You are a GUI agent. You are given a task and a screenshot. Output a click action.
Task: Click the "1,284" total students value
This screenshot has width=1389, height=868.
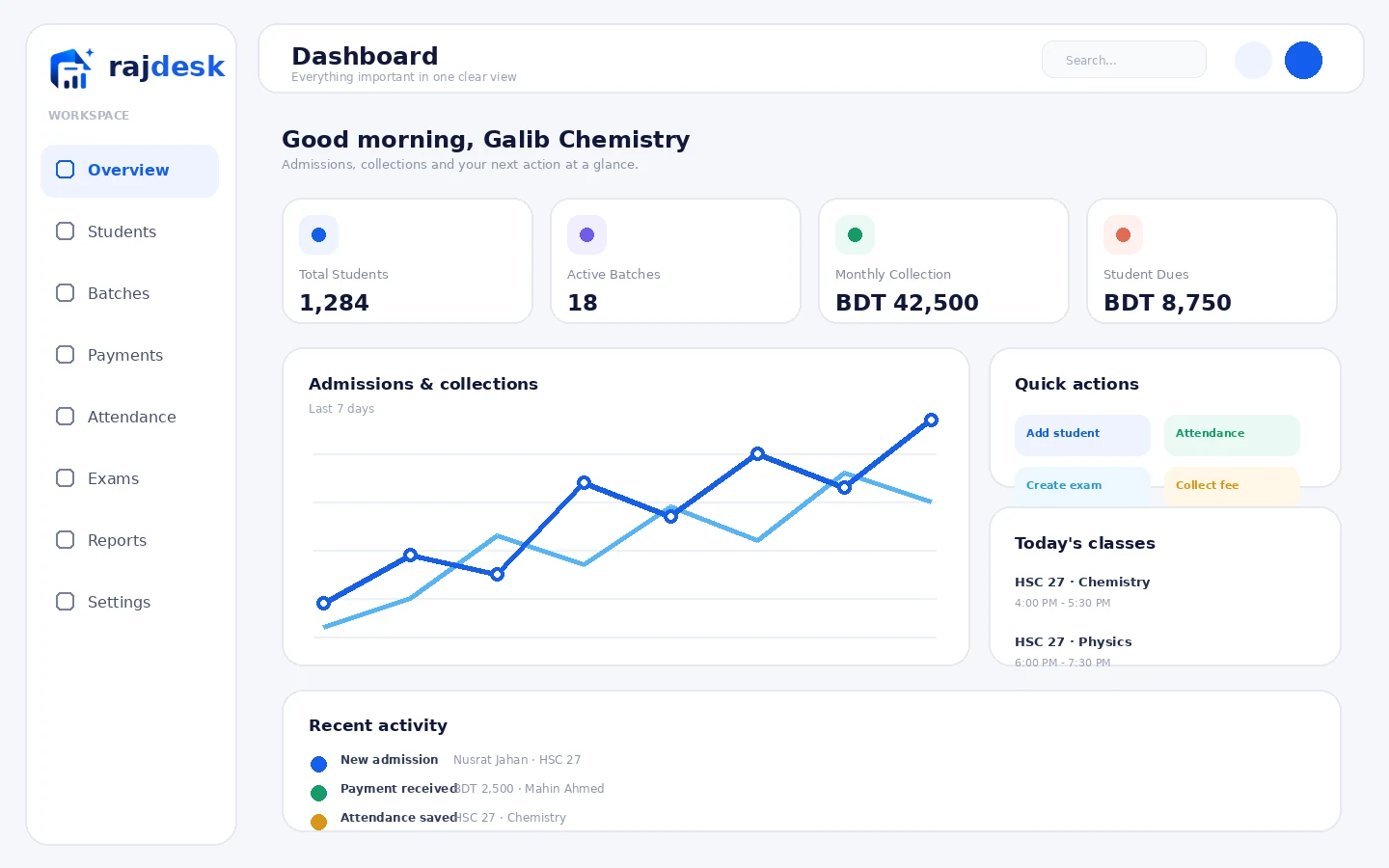pyautogui.click(x=334, y=303)
